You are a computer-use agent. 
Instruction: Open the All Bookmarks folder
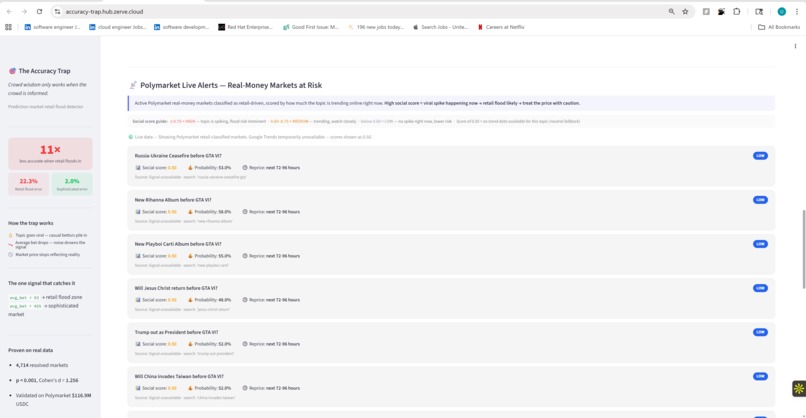tap(779, 27)
